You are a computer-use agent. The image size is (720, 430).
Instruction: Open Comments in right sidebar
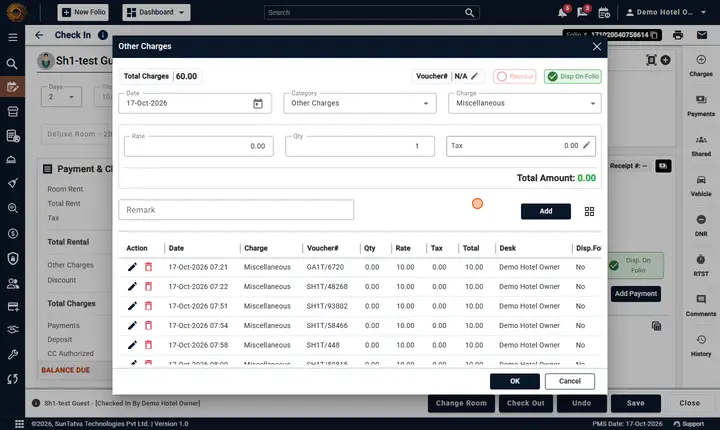[x=701, y=306]
